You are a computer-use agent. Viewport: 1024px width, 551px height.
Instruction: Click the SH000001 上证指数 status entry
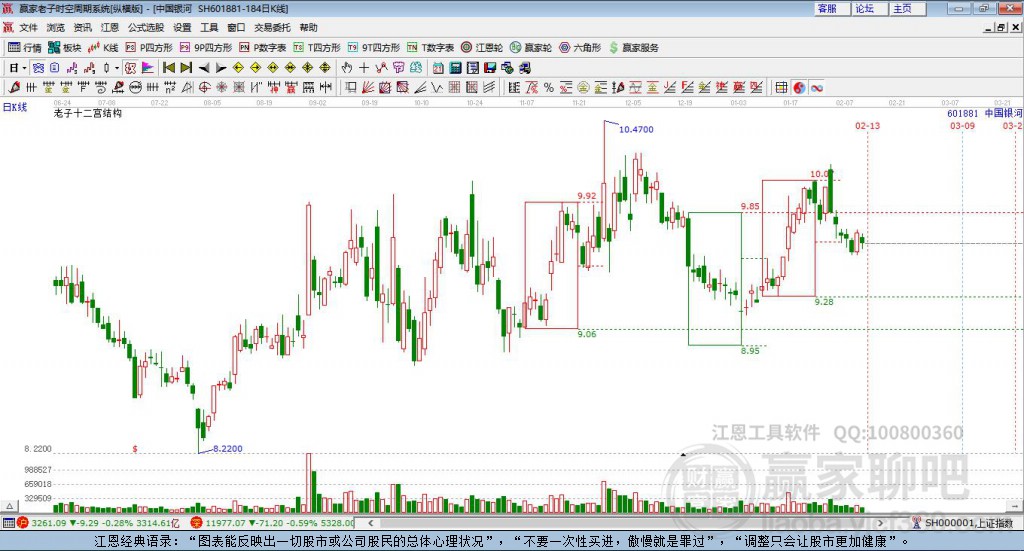coord(968,523)
